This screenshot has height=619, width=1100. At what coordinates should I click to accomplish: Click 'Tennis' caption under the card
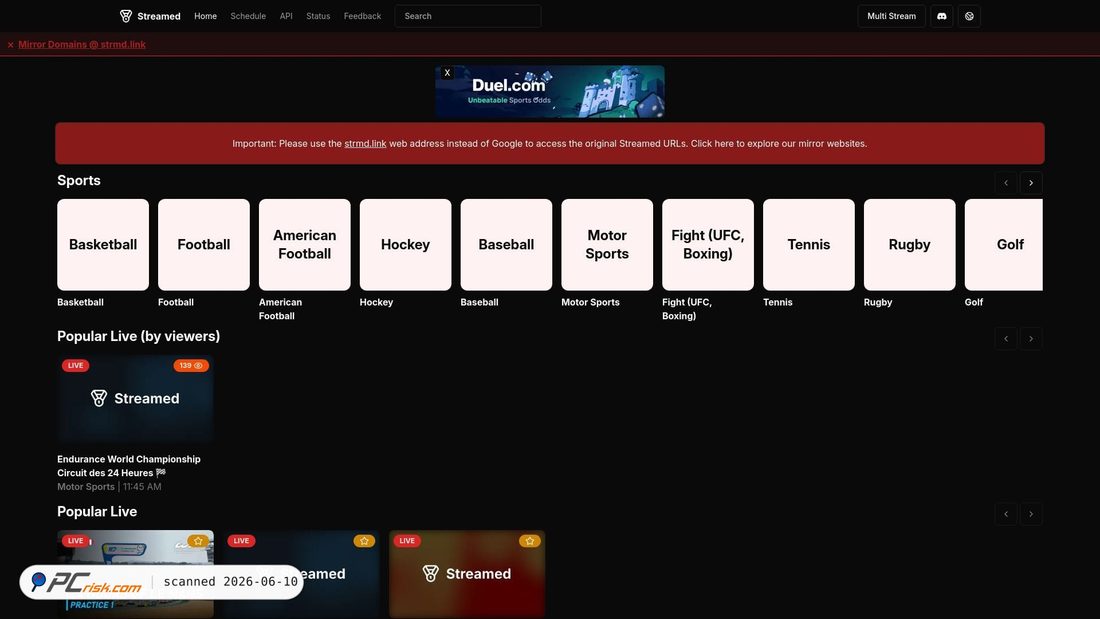point(778,302)
